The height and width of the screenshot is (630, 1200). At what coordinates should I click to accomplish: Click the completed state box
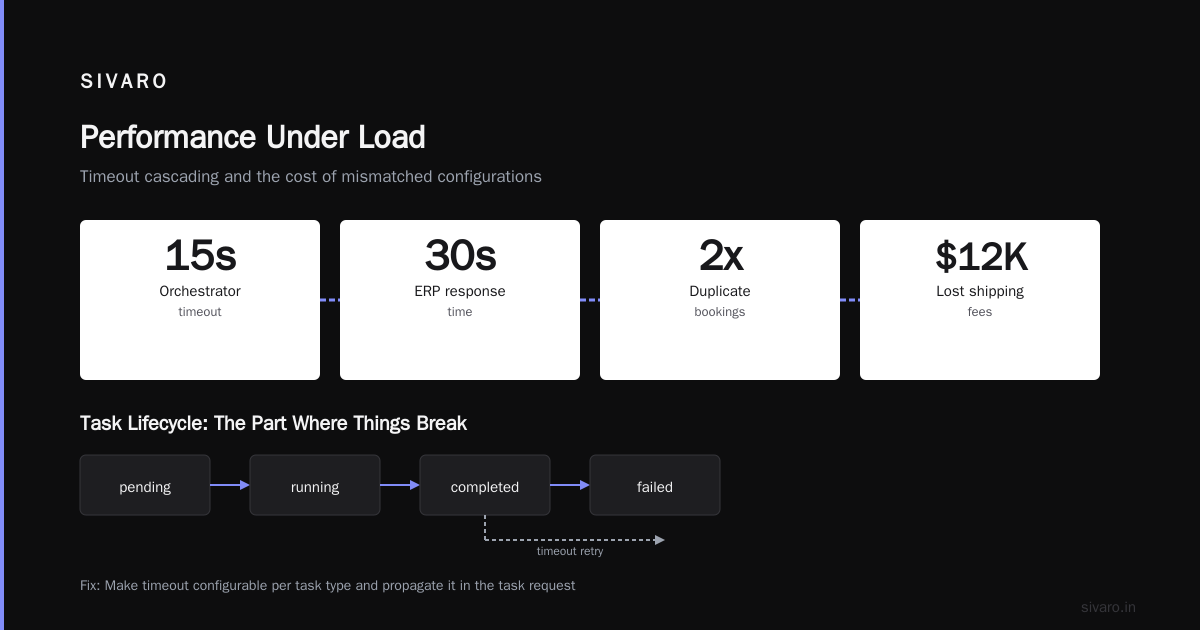pos(485,485)
